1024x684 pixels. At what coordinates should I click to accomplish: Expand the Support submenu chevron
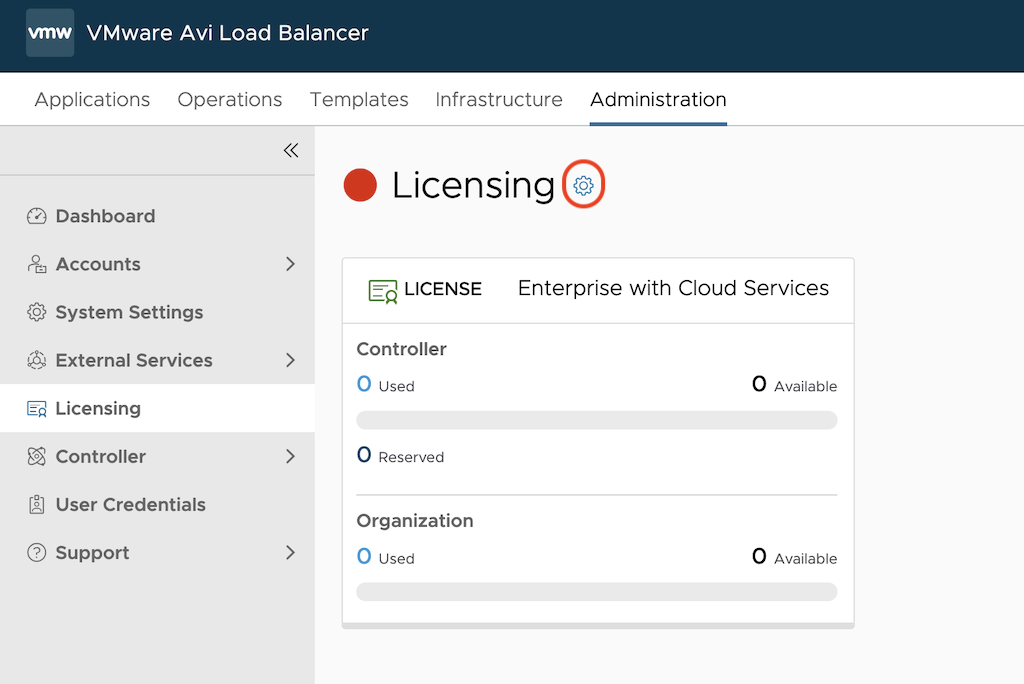click(x=291, y=553)
